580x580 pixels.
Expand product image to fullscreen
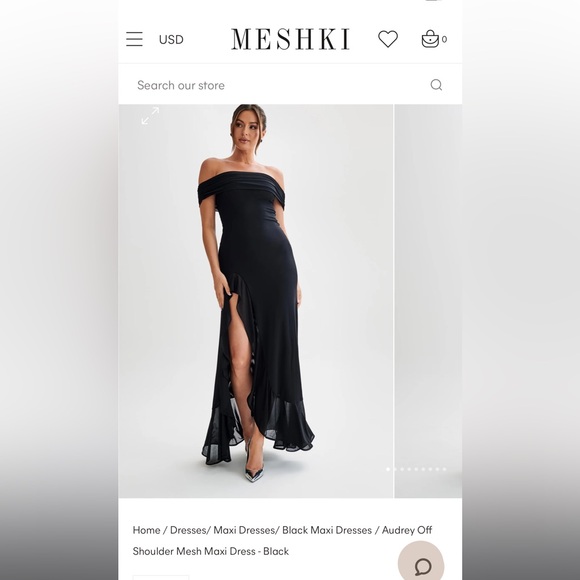click(150, 116)
